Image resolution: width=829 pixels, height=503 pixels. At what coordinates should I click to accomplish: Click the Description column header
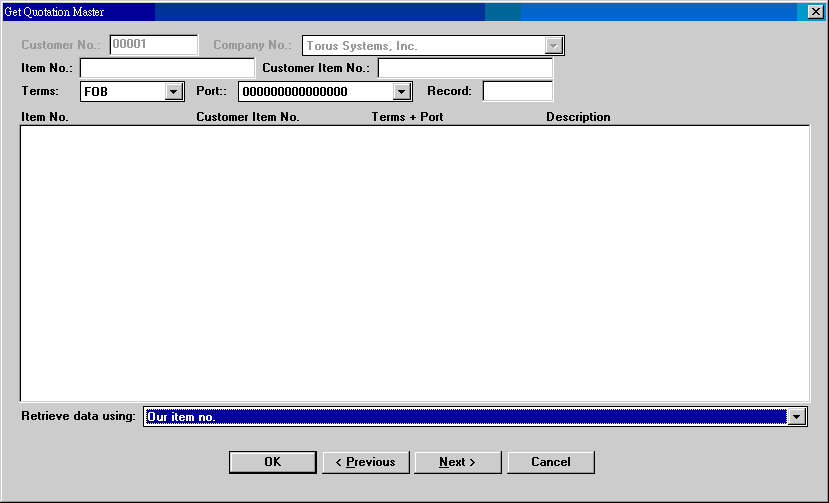tap(578, 117)
